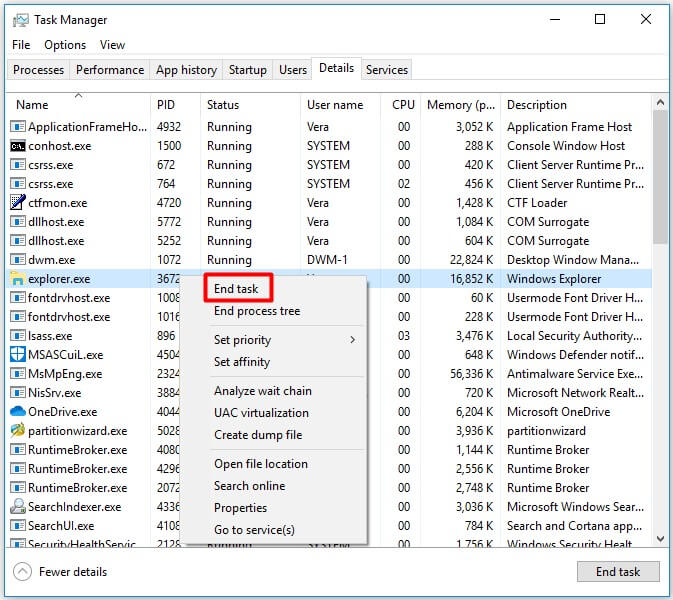Click the explorer.exe folder icon
This screenshot has height=600, width=673.
[x=18, y=279]
